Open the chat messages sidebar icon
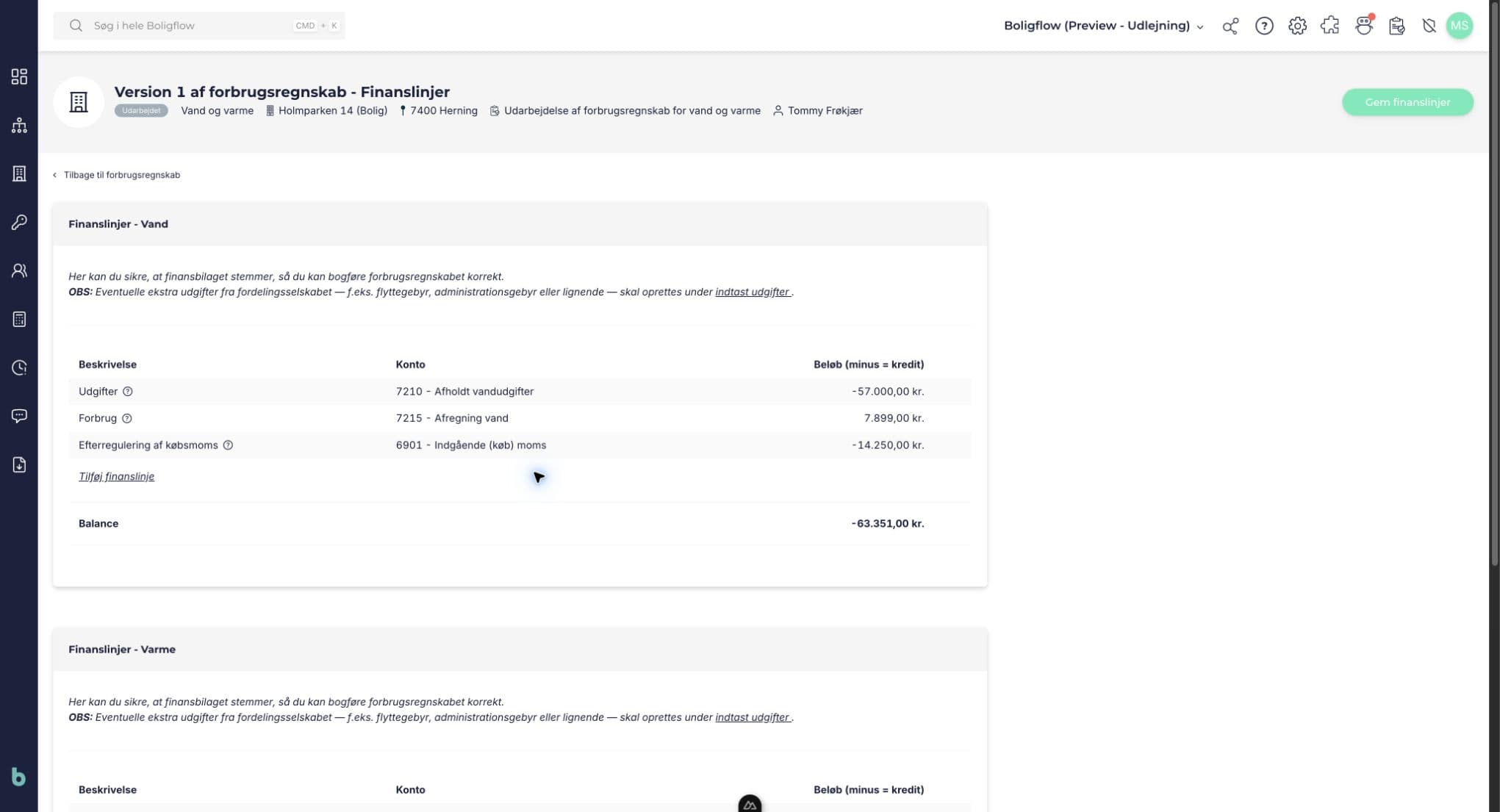Image resolution: width=1500 pixels, height=812 pixels. (19, 416)
